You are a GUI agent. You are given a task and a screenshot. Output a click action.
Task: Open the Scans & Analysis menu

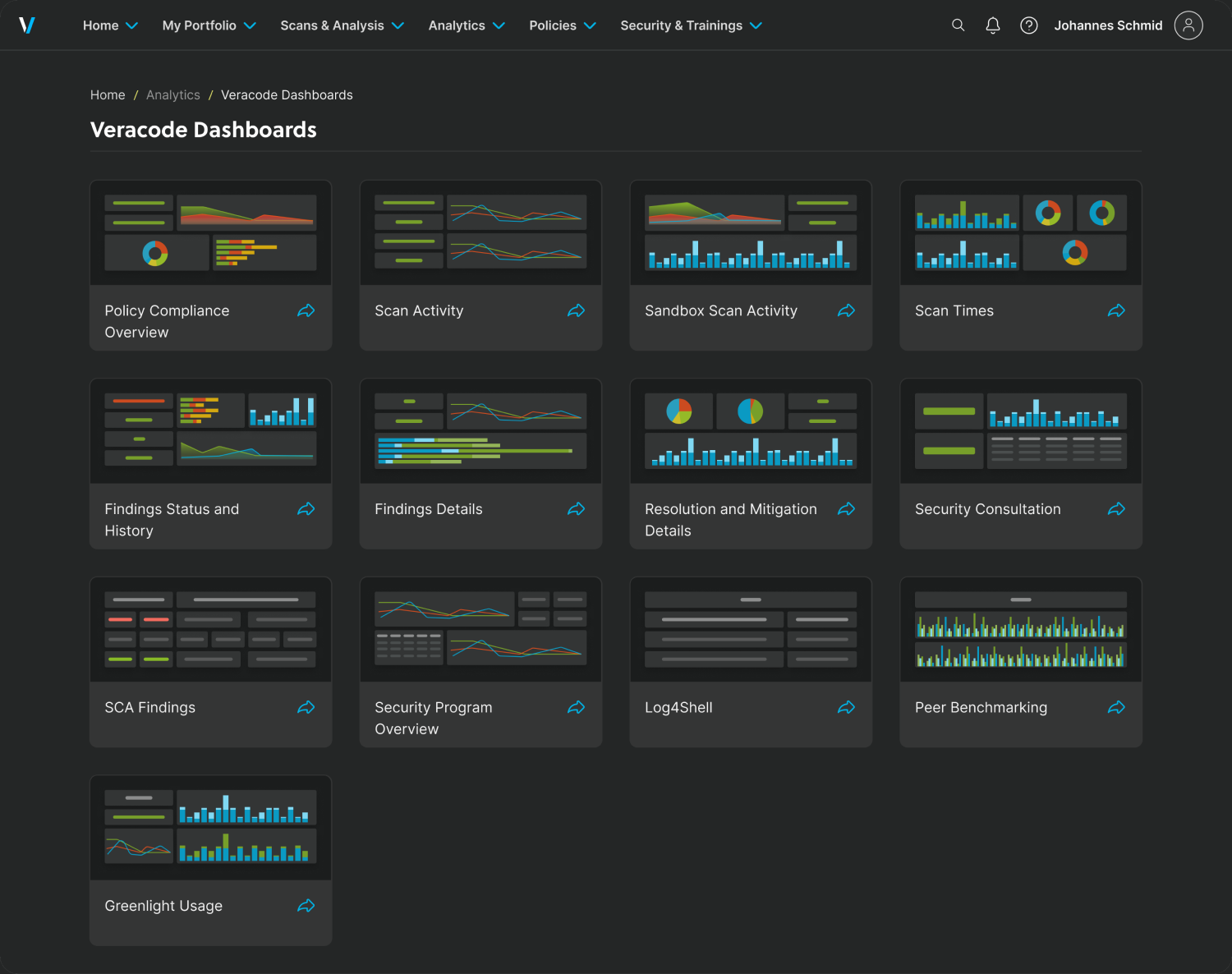click(332, 25)
